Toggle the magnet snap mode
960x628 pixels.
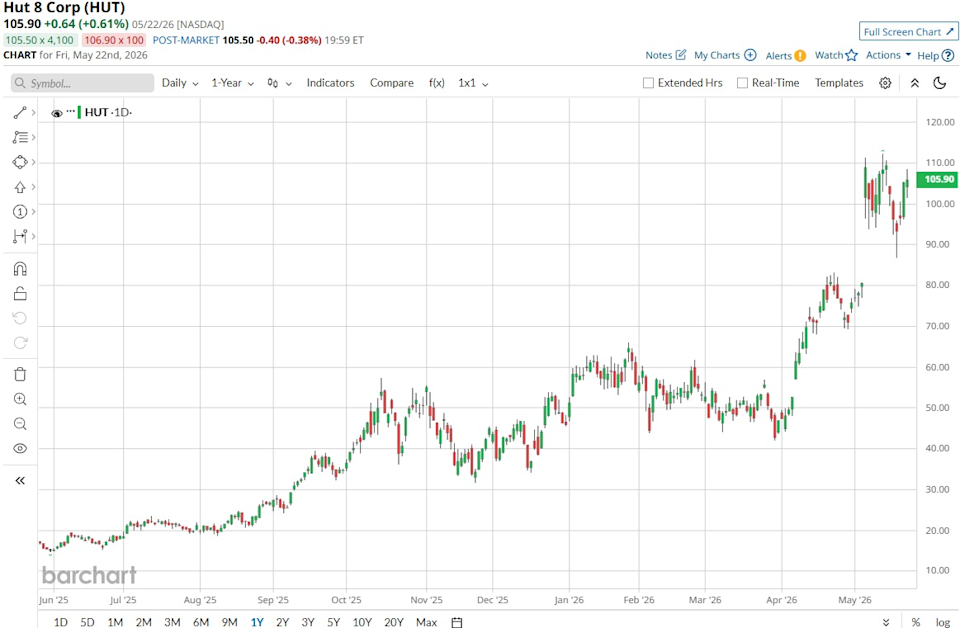20,269
